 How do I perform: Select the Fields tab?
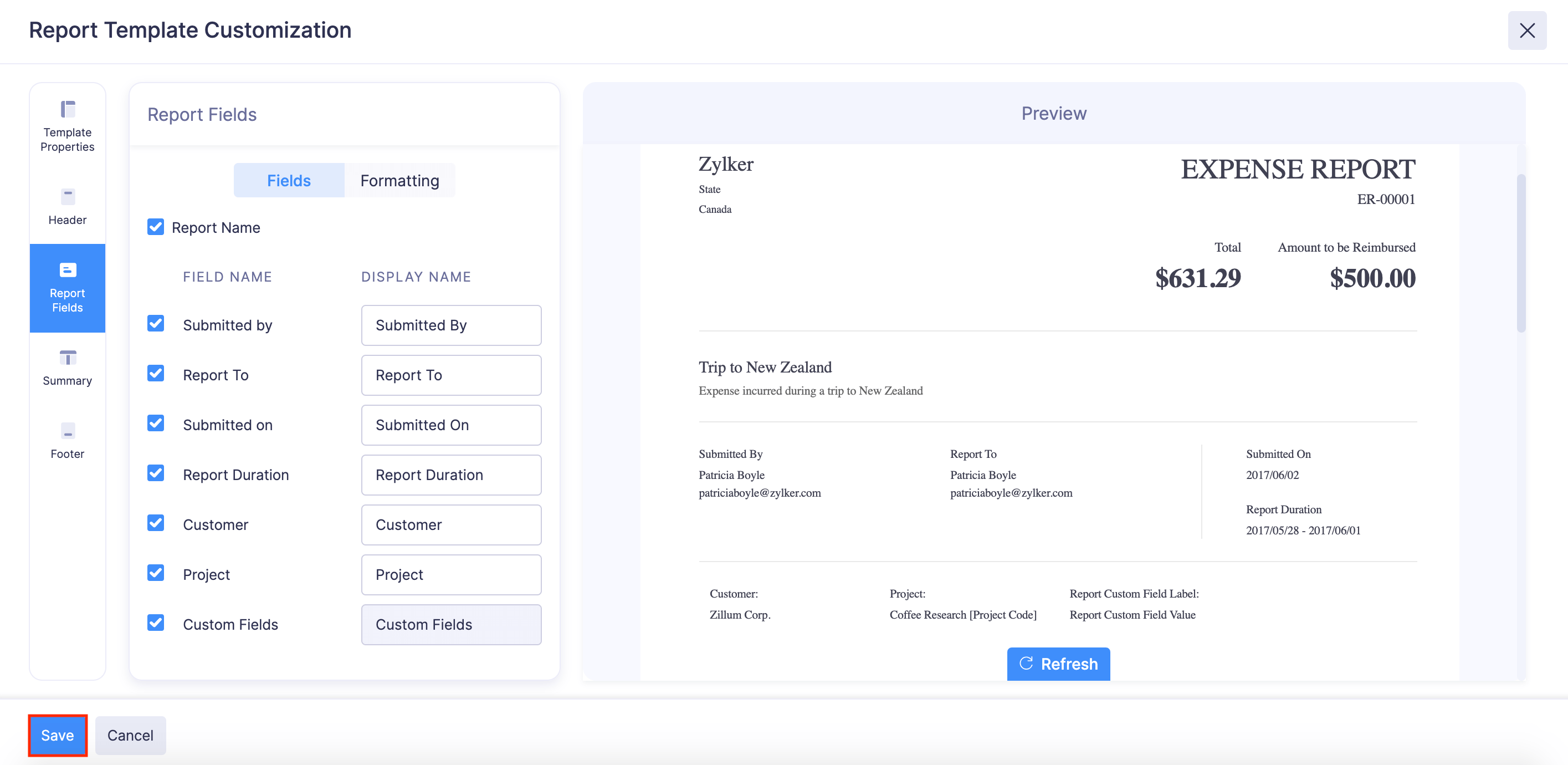pos(289,180)
